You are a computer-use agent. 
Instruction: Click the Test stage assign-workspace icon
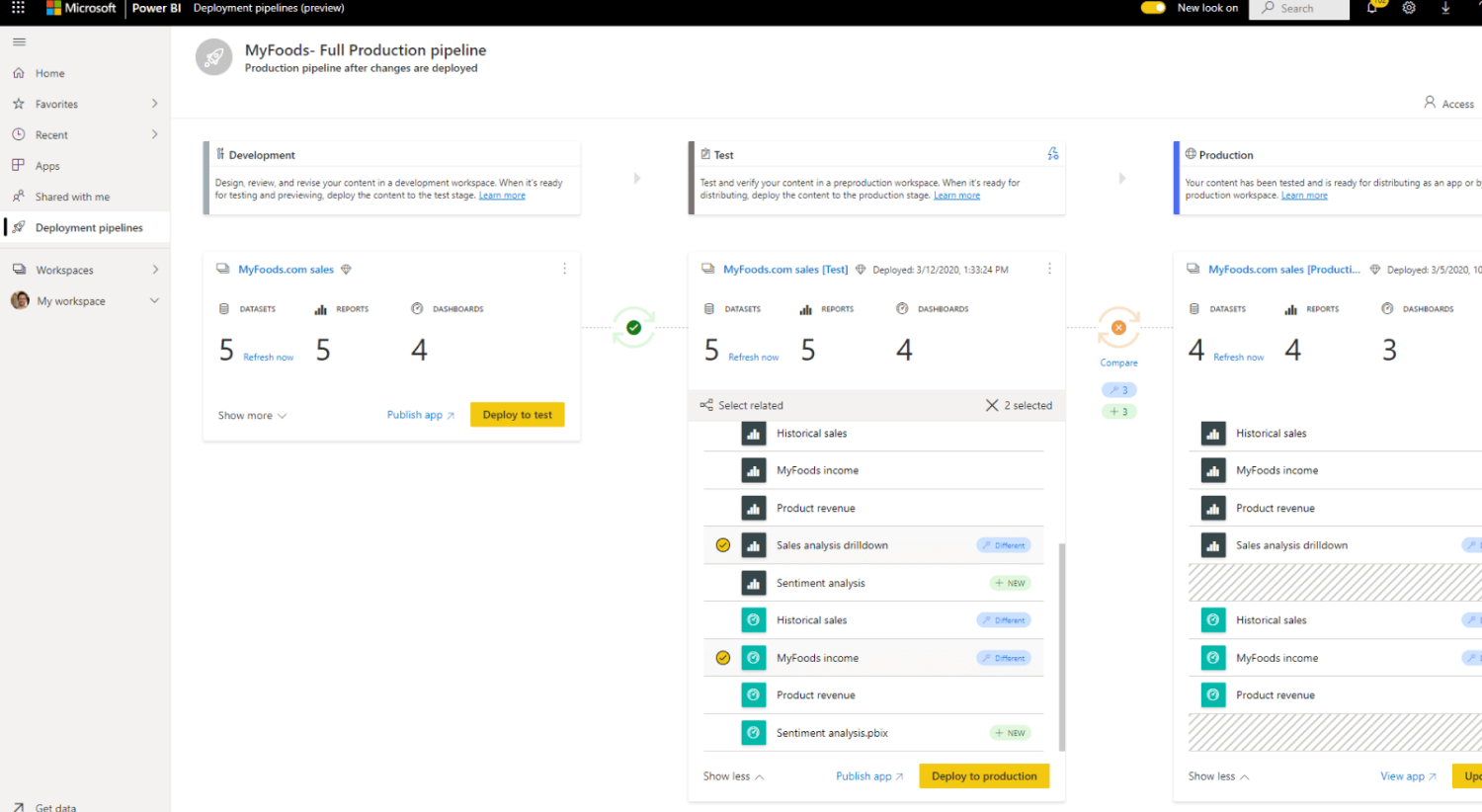click(1053, 154)
